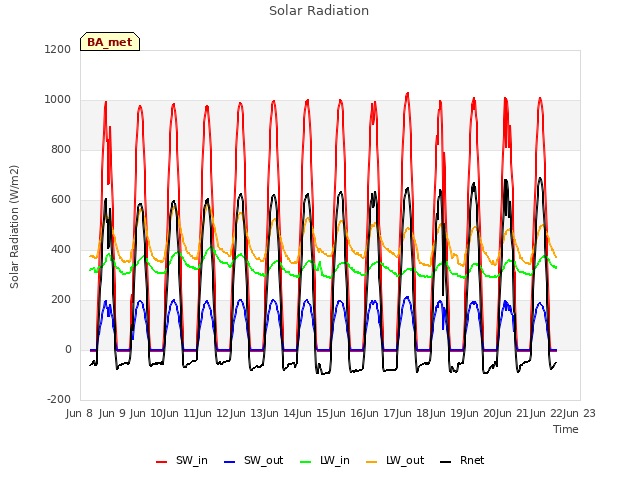Click the BA_met annotation label

[110, 42]
